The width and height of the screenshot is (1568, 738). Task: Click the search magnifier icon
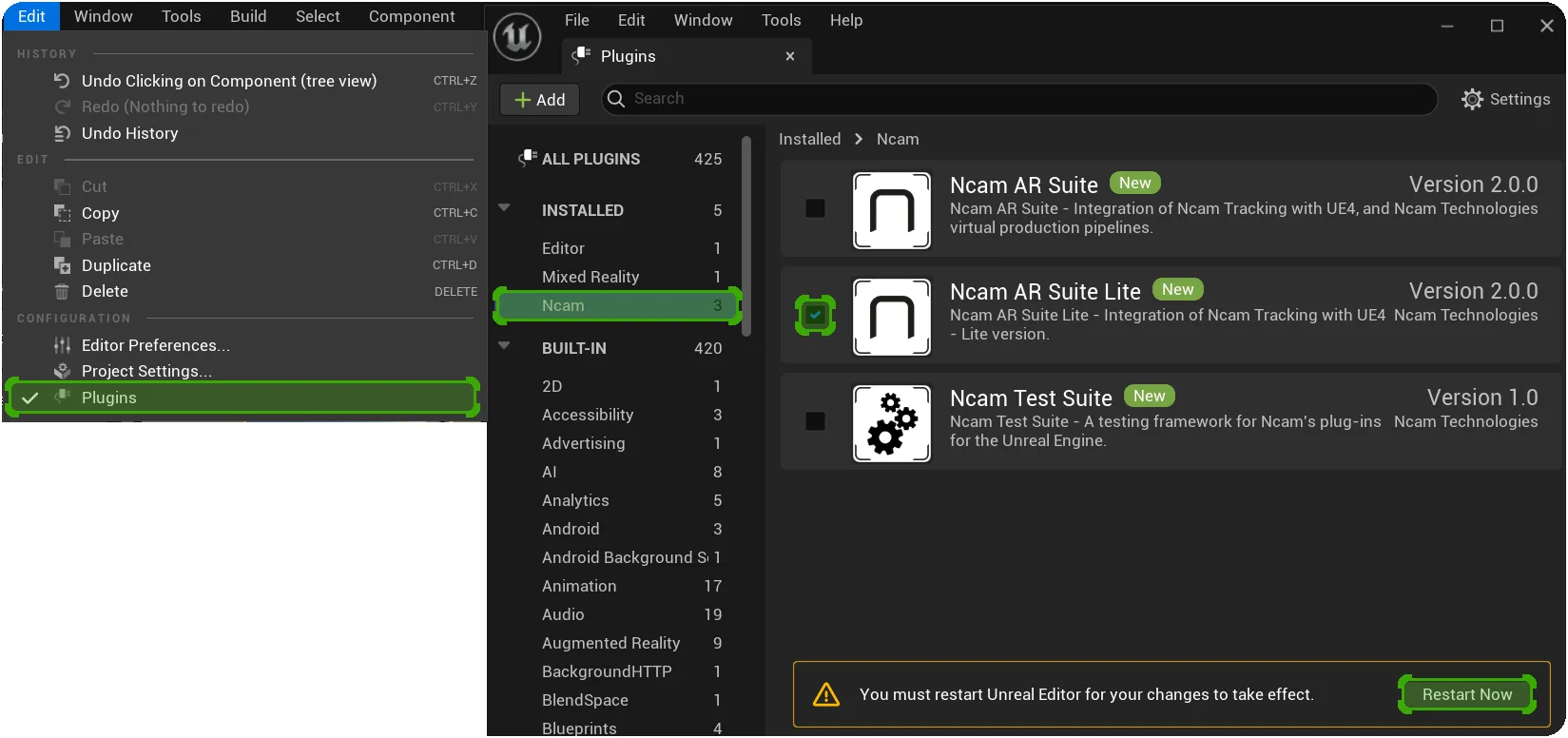616,99
